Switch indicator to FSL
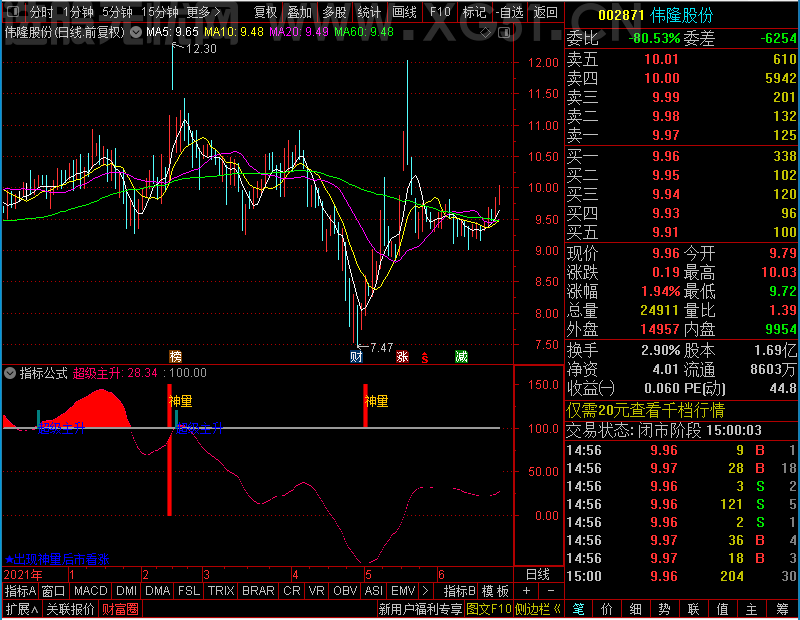The image size is (800, 620). (189, 591)
